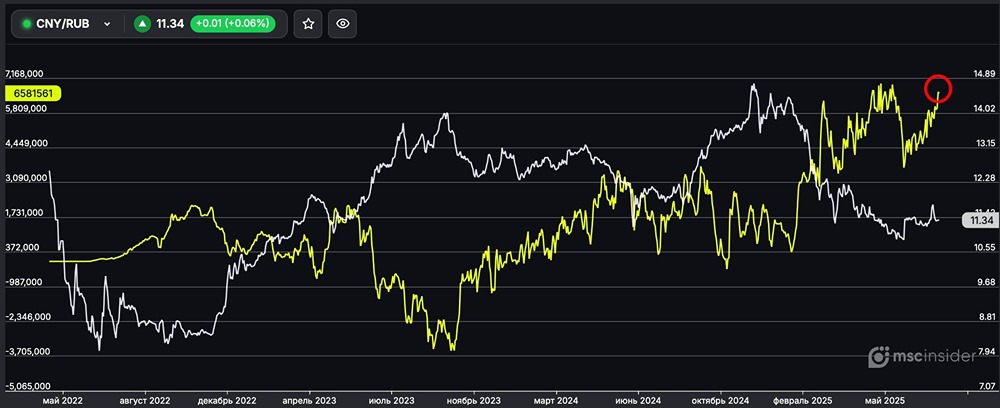Screen dimensions: 1000x408
Task: Toggle chart visibility with the eye icon
Action: click(342, 24)
